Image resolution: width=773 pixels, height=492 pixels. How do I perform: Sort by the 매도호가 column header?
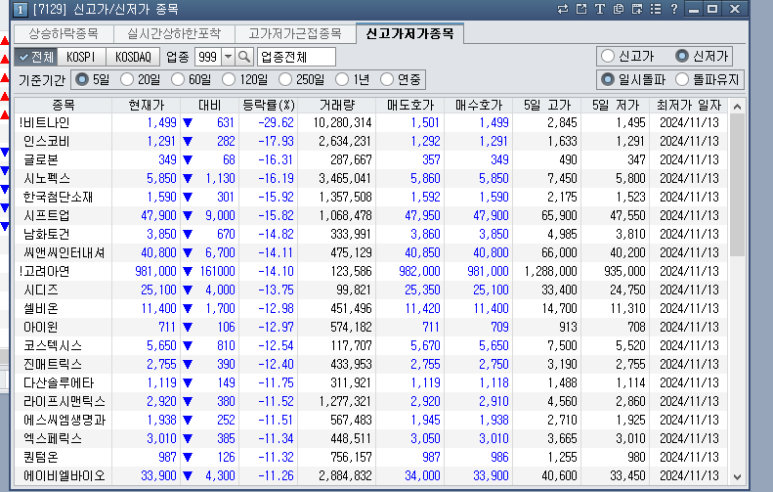click(410, 105)
